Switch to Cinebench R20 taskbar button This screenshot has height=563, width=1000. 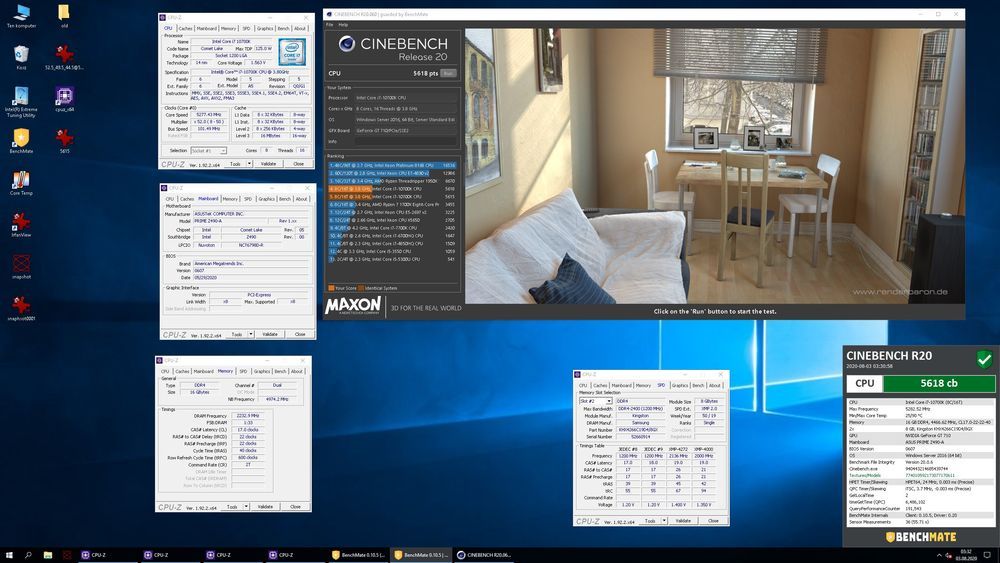(483, 555)
